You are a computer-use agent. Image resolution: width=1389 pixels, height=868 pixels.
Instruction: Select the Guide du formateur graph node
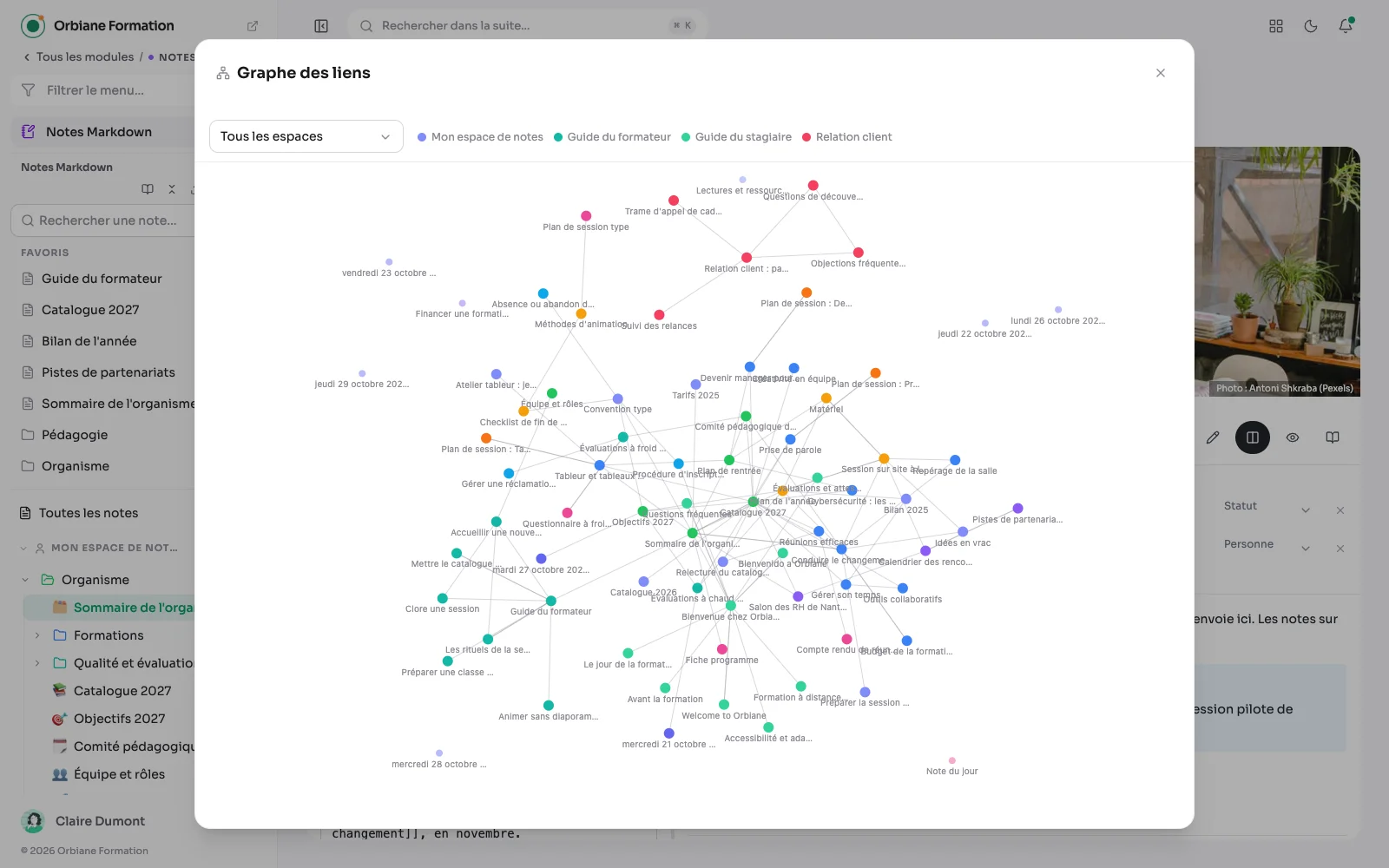tap(550, 601)
